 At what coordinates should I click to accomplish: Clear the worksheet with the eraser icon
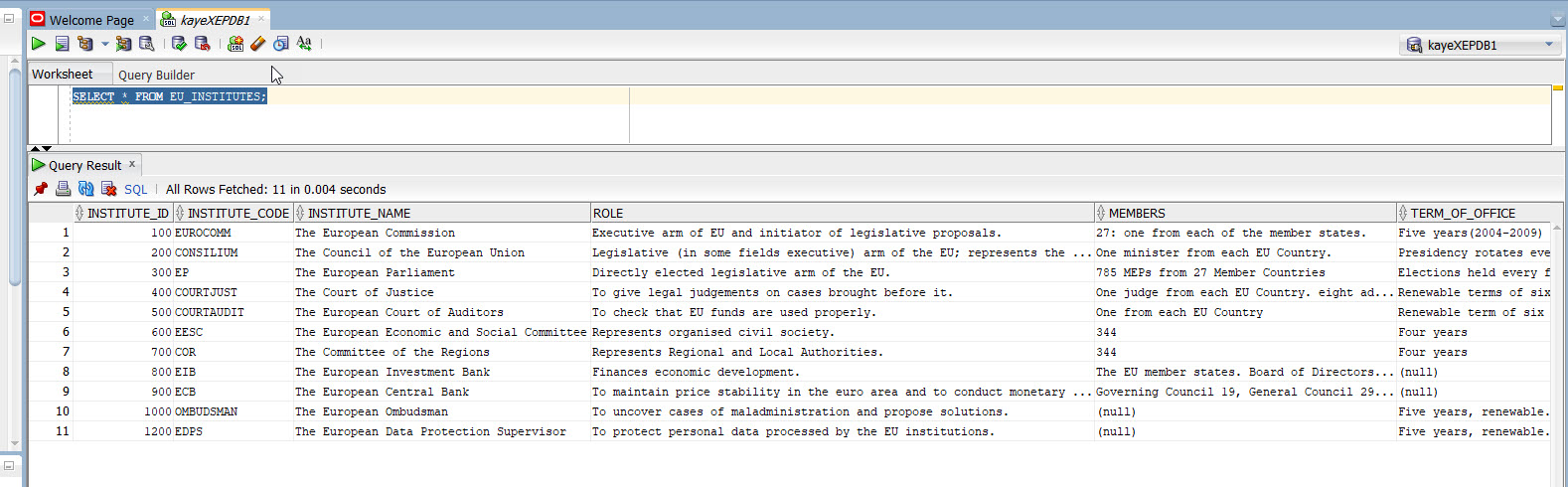[257, 44]
